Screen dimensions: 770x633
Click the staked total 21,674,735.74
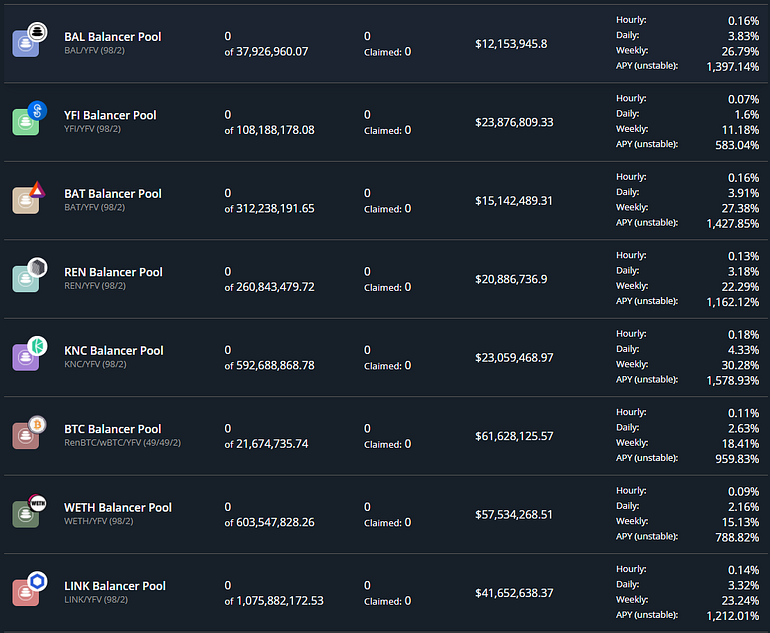coord(272,444)
